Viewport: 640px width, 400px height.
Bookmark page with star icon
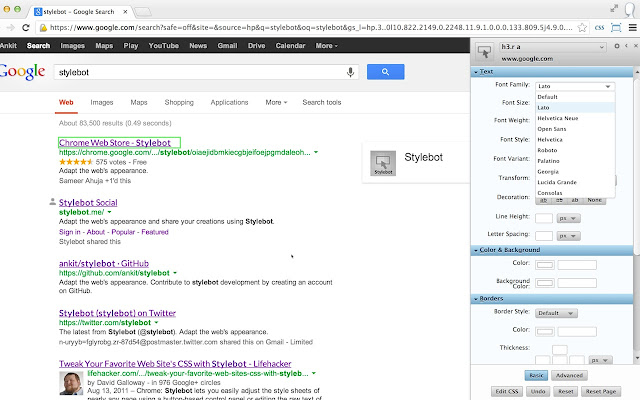pyautogui.click(x=582, y=27)
